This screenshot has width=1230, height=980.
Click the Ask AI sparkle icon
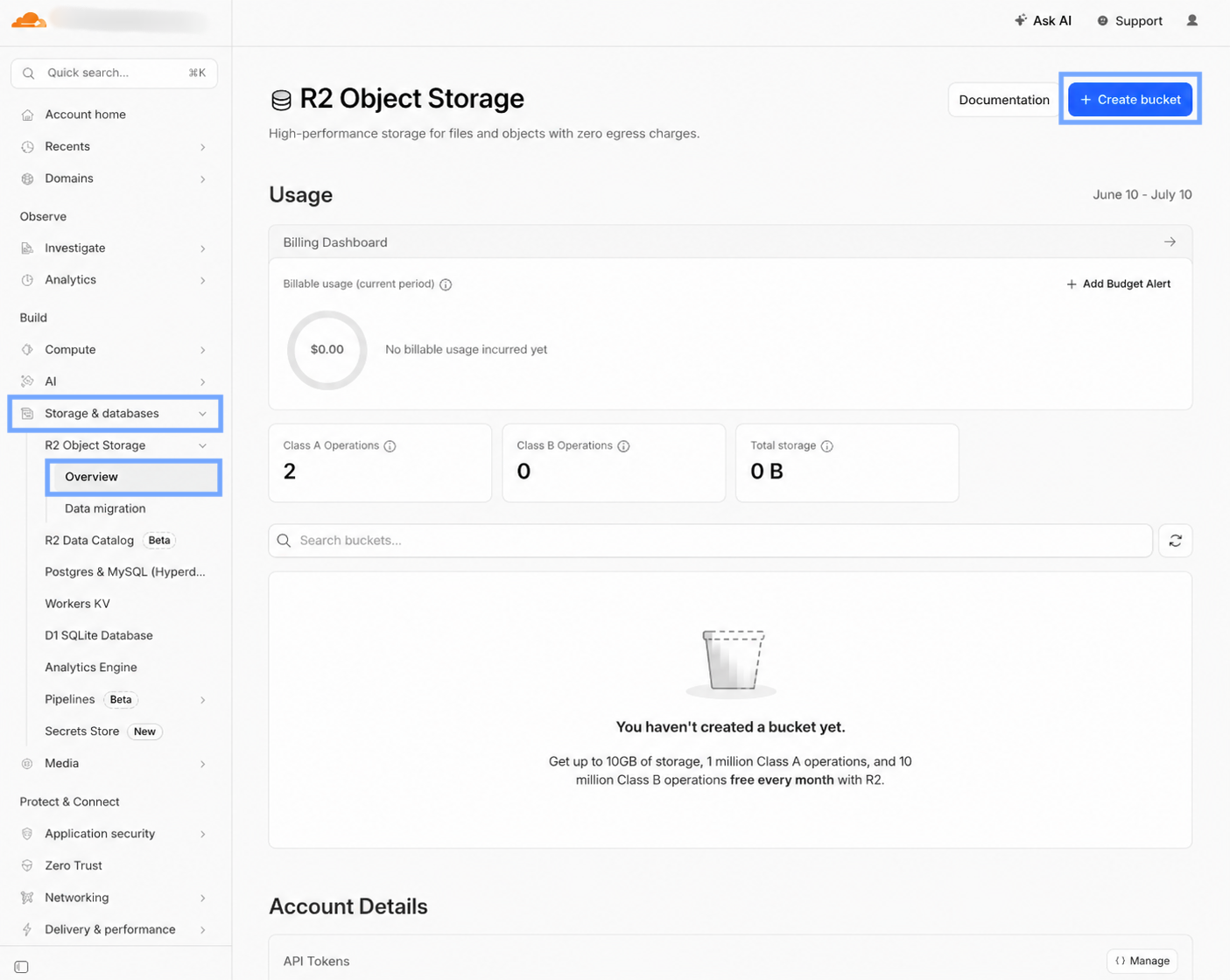click(1021, 20)
